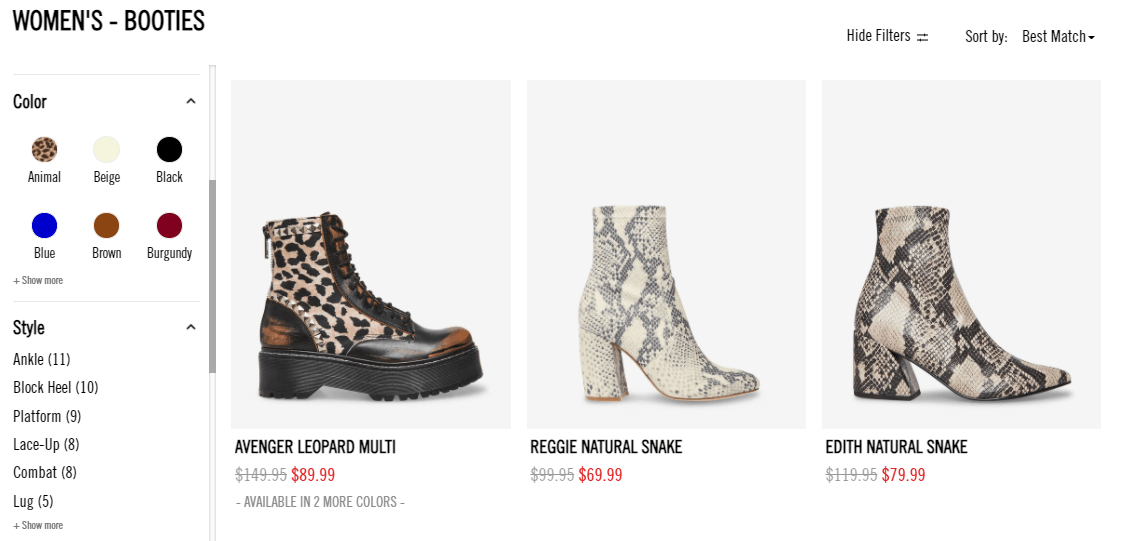Image resolution: width=1124 pixels, height=541 pixels.
Task: Apply the Combat style filter
Action: [x=44, y=472]
